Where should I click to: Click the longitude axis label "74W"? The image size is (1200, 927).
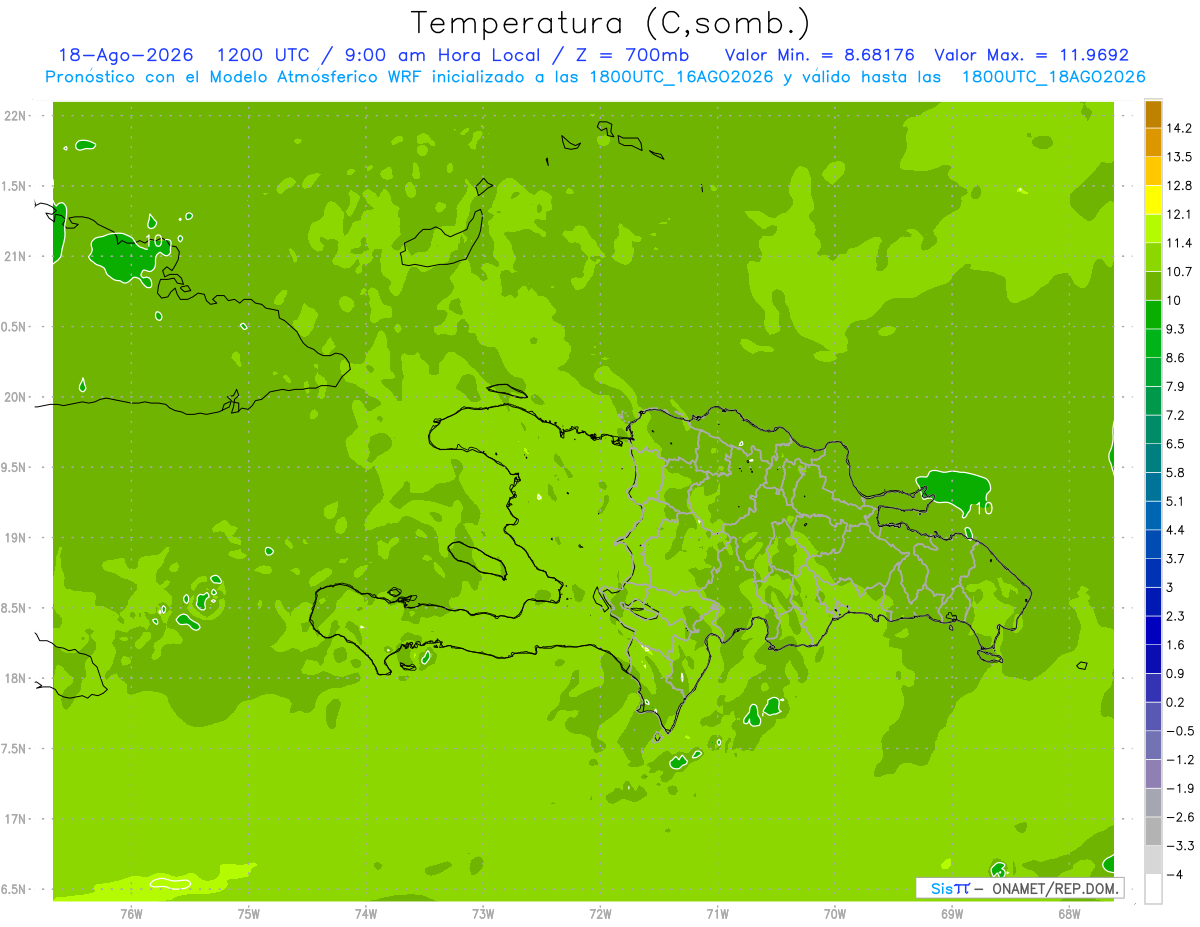[366, 913]
